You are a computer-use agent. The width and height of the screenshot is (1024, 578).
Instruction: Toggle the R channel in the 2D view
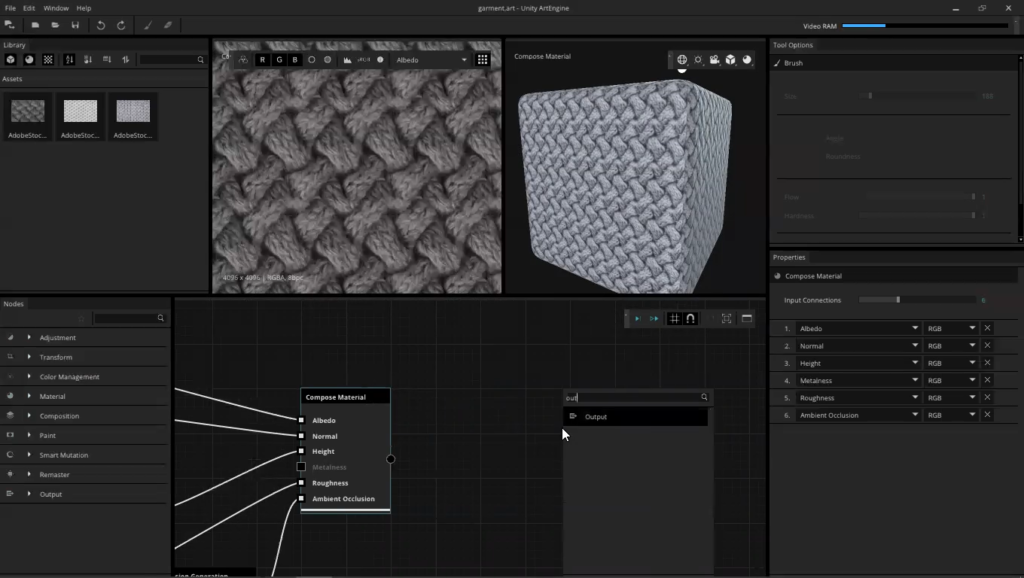(261, 59)
